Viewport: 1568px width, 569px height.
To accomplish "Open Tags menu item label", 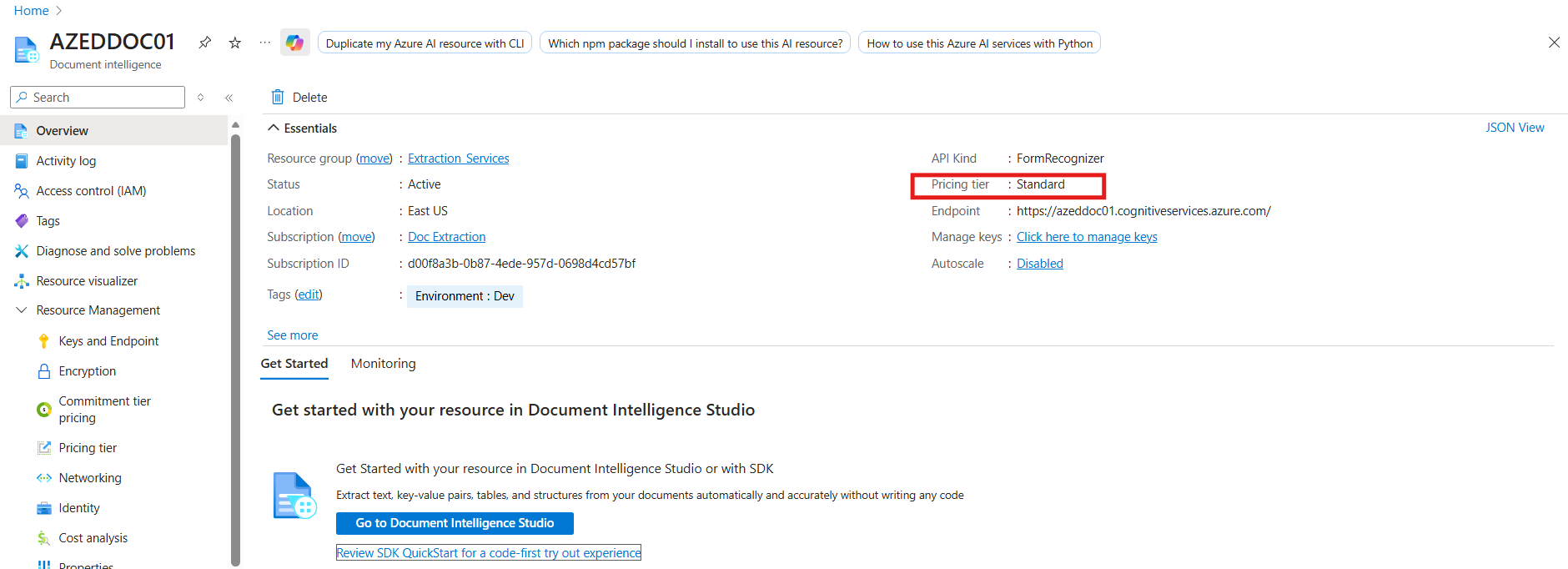I will (48, 221).
